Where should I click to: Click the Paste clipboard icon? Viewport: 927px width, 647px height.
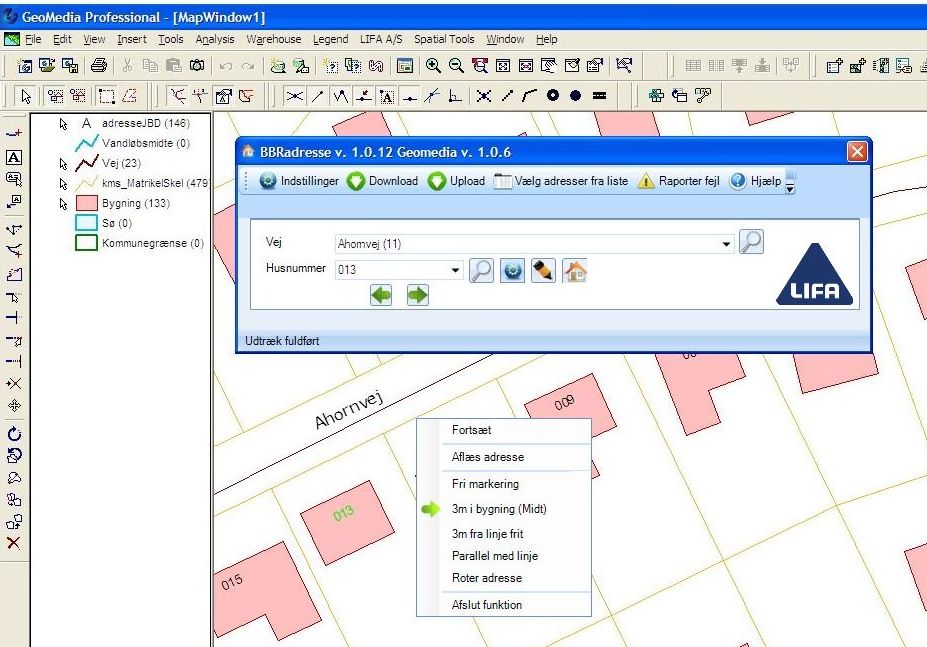(x=173, y=65)
